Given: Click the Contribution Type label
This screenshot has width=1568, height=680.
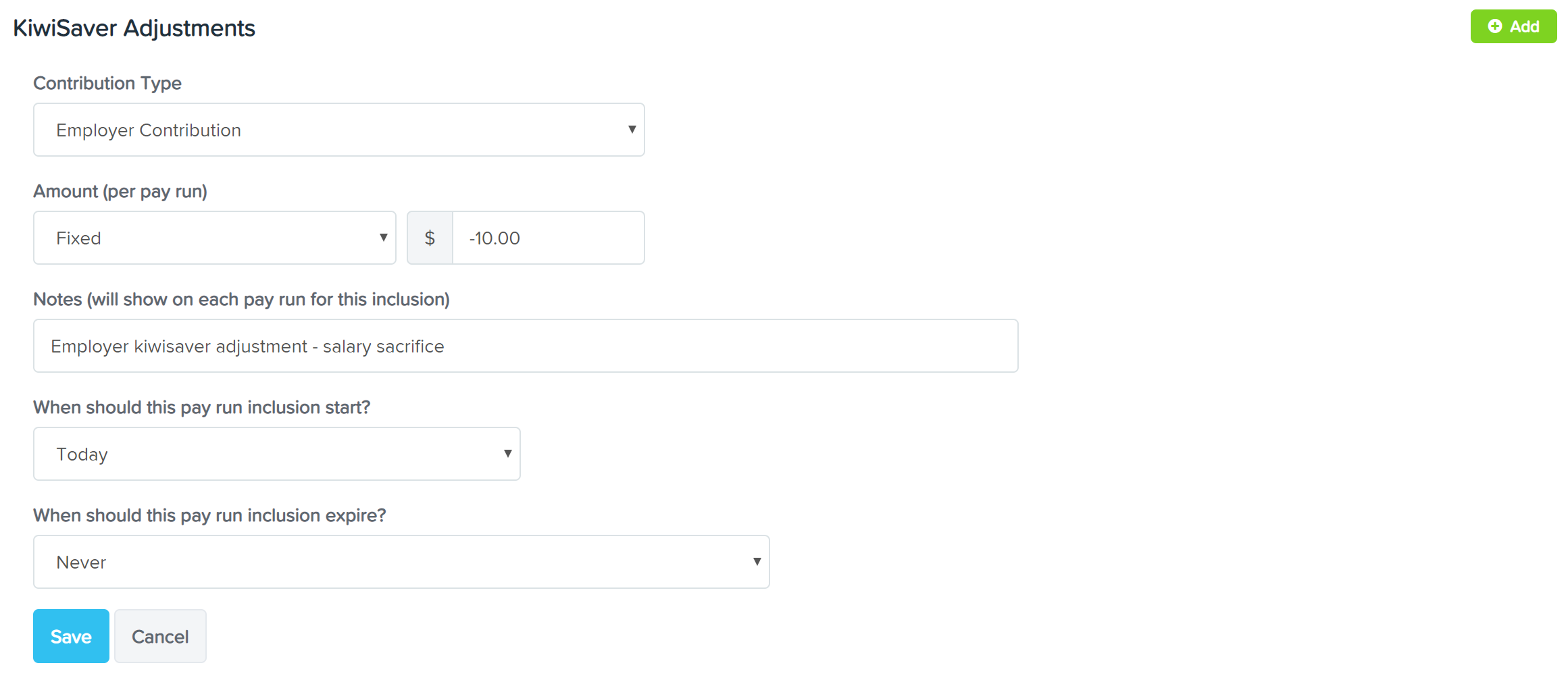Looking at the screenshot, I should pyautogui.click(x=107, y=83).
